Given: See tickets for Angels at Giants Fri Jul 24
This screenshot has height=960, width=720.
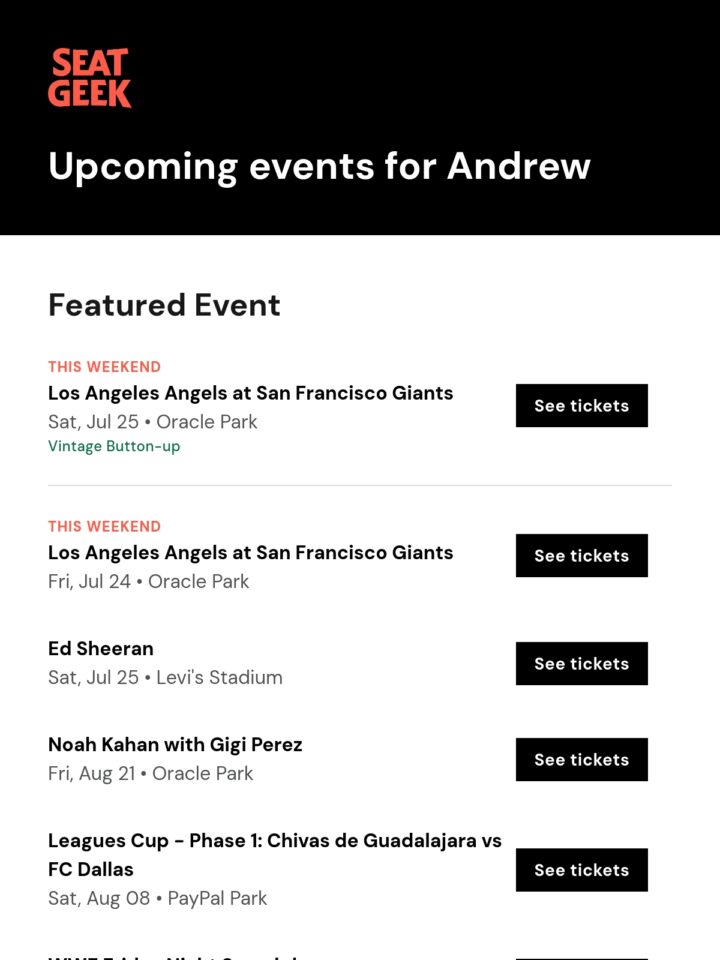Looking at the screenshot, I should 582,555.
